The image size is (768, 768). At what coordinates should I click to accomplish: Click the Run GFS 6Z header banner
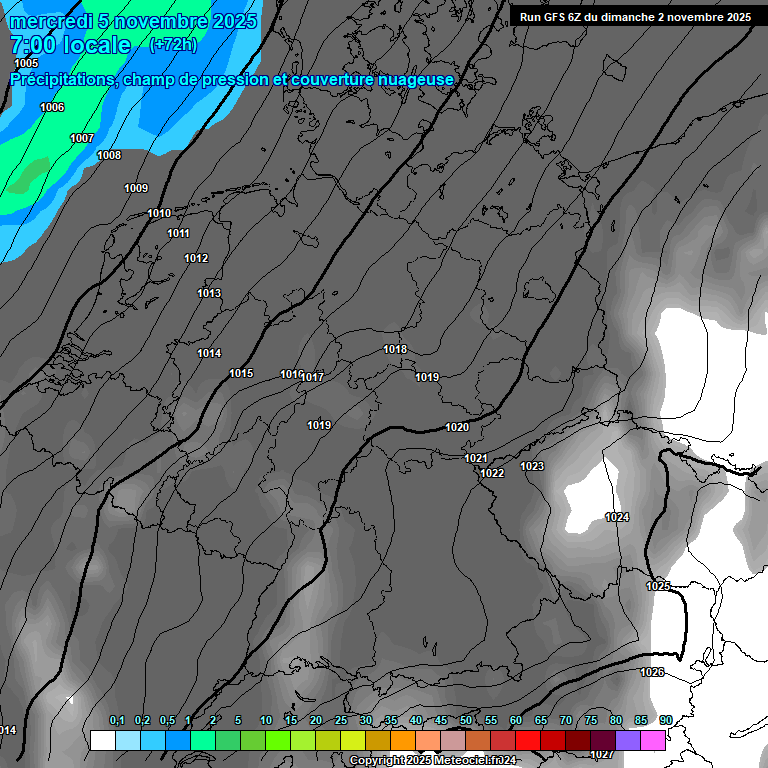click(x=635, y=16)
